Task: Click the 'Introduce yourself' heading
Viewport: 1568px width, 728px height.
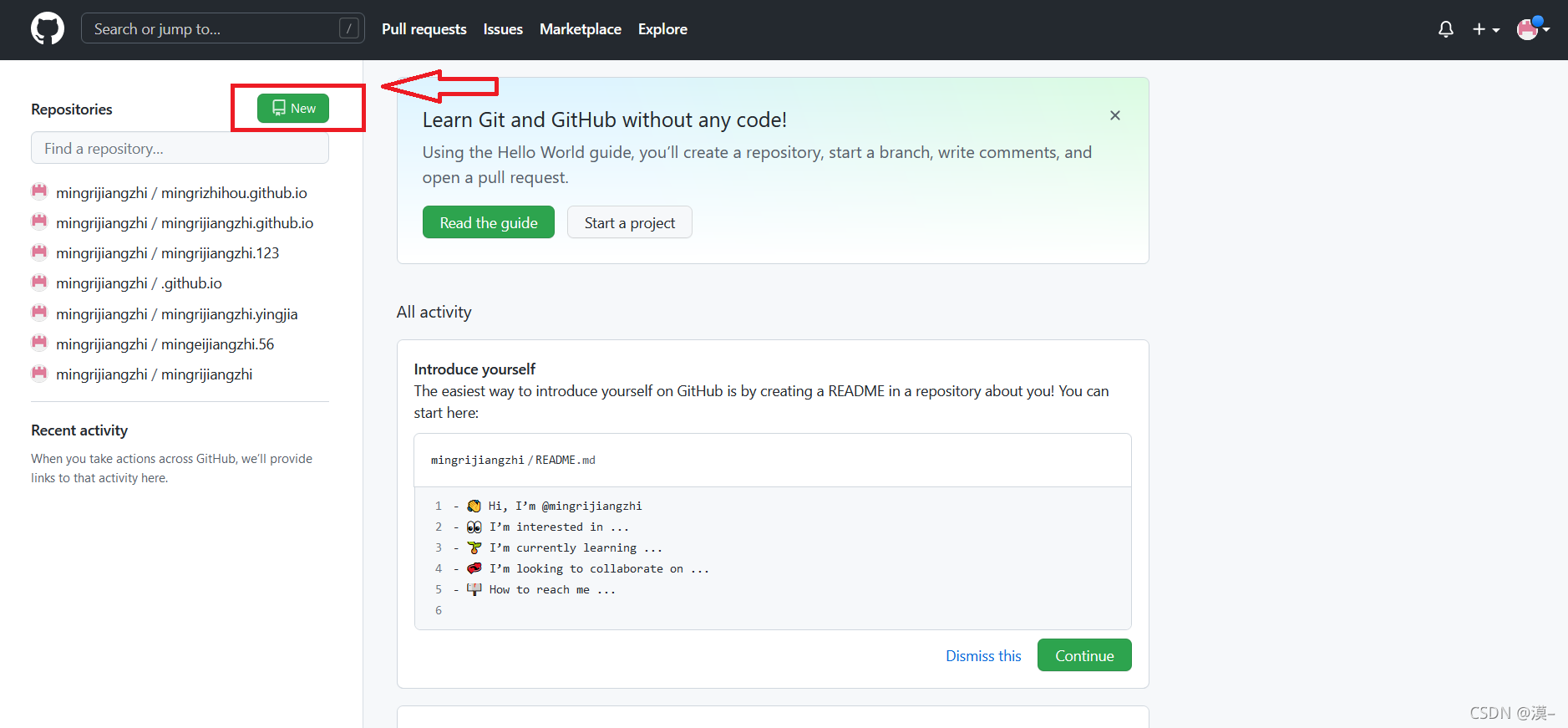Action: [474, 369]
